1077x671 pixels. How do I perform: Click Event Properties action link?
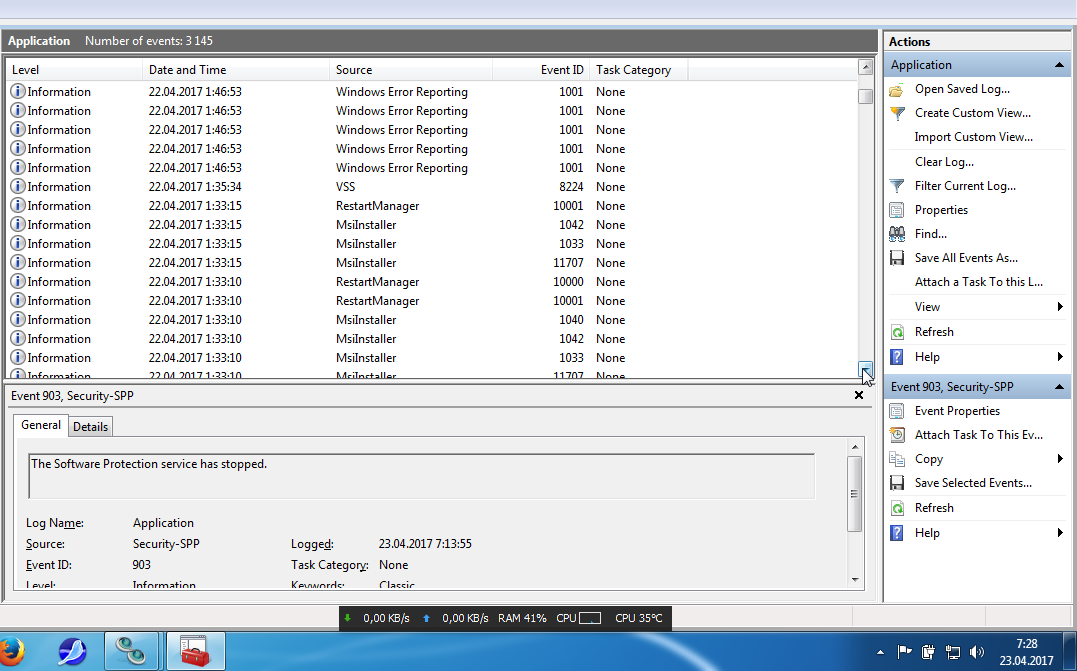(x=957, y=411)
